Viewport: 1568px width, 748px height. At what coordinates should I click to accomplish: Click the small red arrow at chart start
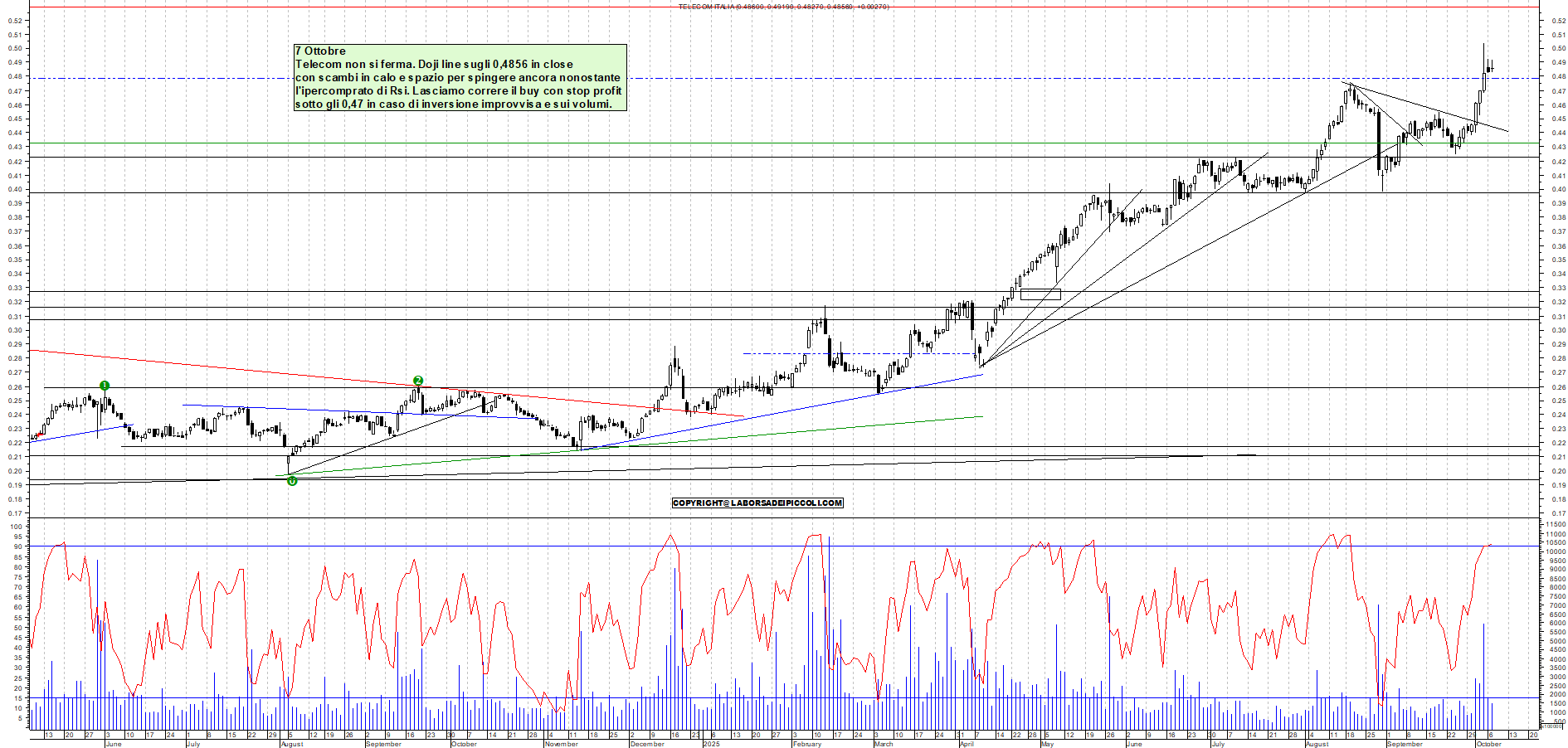38,435
